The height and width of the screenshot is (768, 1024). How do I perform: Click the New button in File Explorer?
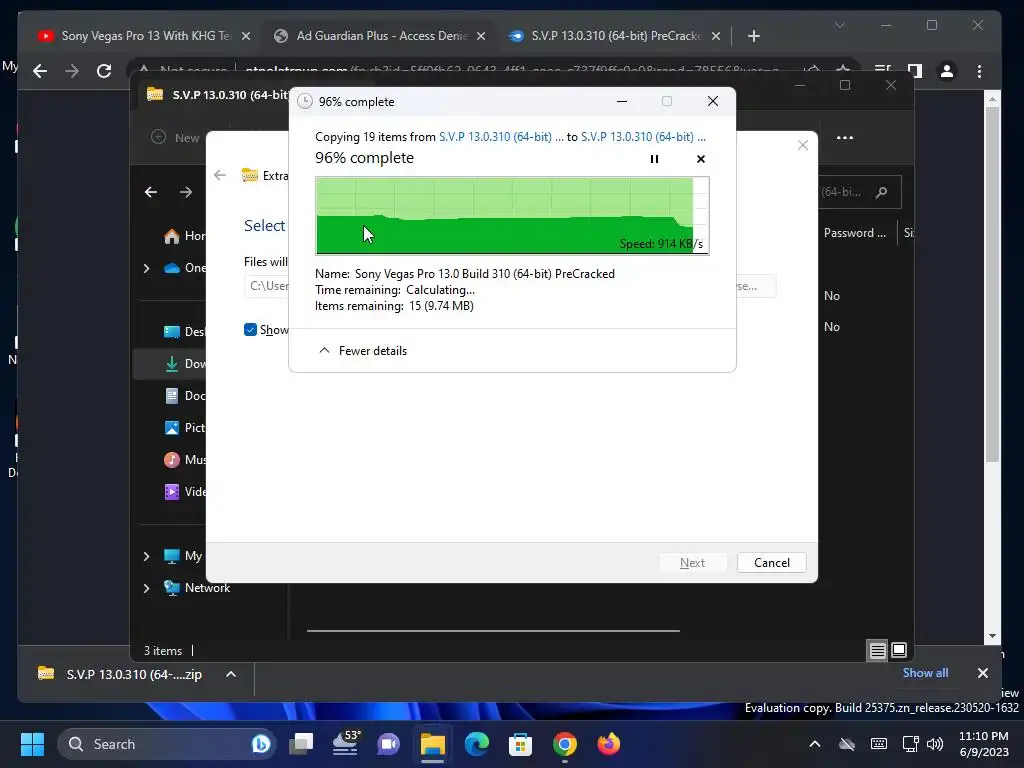(x=175, y=137)
